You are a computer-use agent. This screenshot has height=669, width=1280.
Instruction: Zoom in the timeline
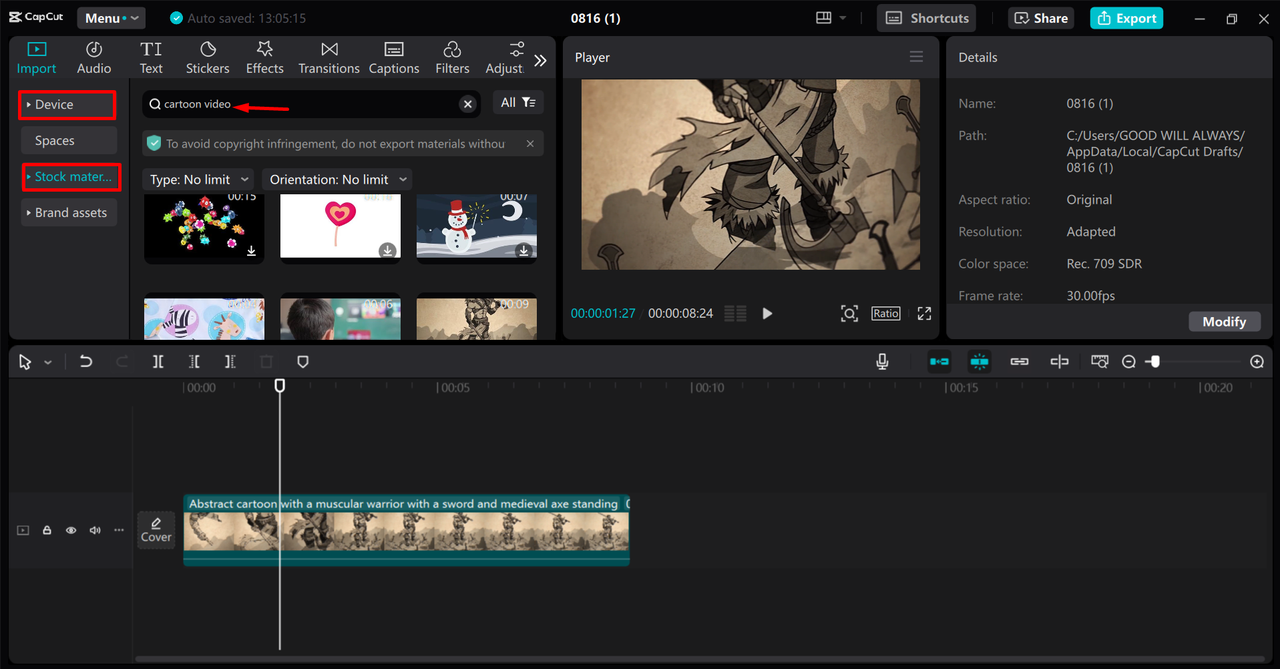click(1257, 362)
